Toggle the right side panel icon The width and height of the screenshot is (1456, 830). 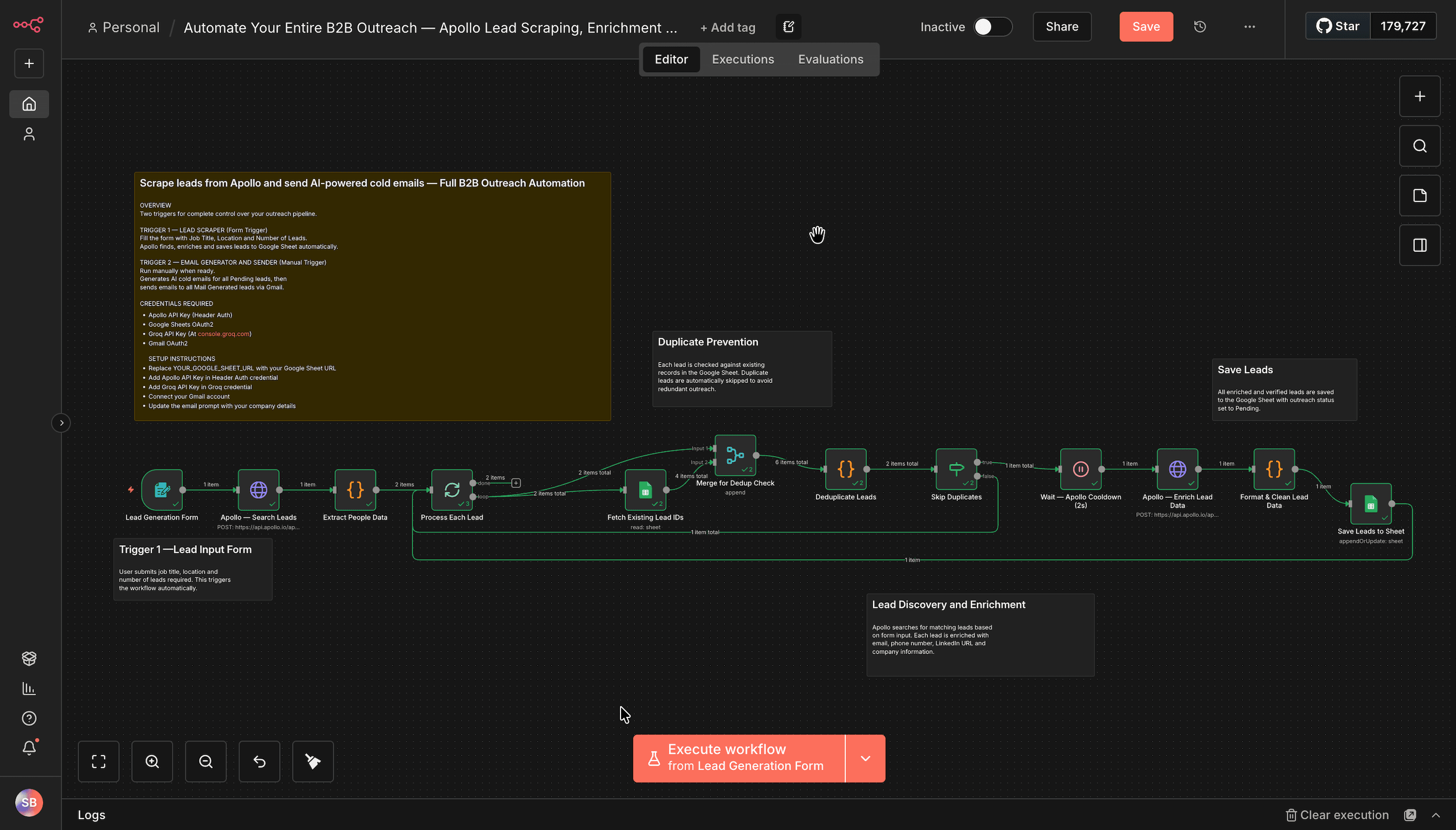tap(1419, 245)
